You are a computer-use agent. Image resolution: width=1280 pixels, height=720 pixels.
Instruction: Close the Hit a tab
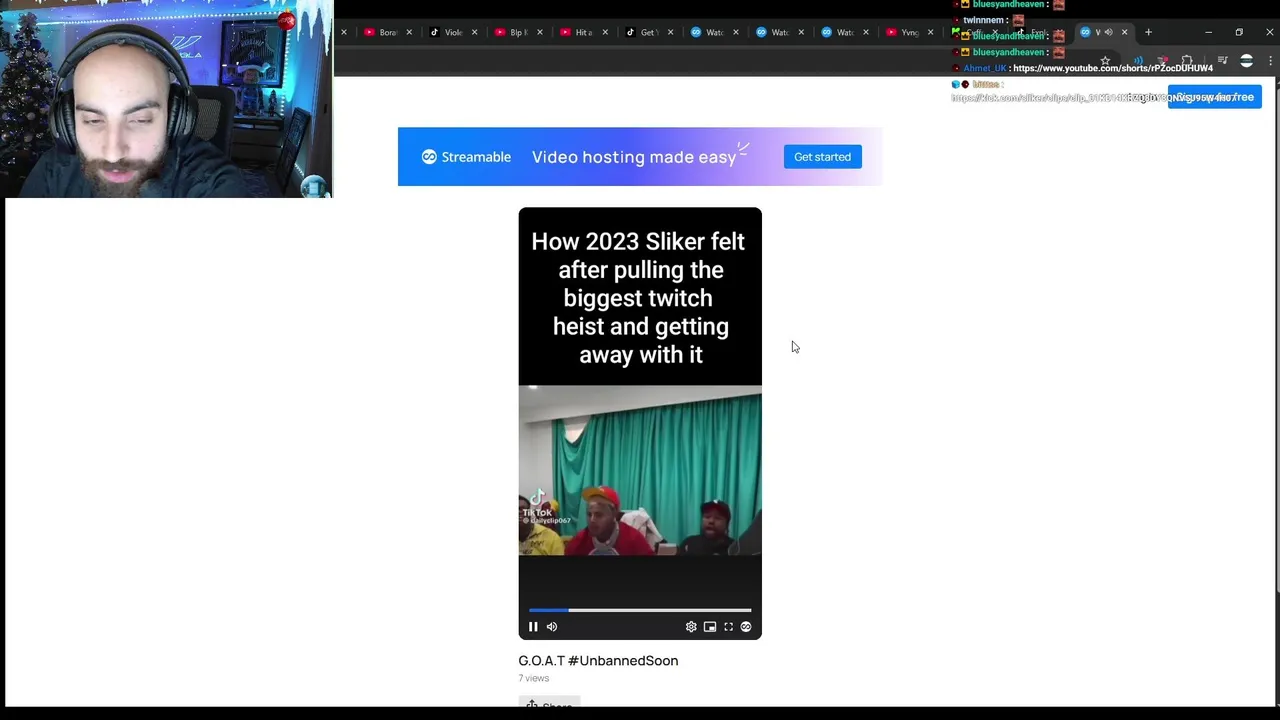tap(605, 32)
